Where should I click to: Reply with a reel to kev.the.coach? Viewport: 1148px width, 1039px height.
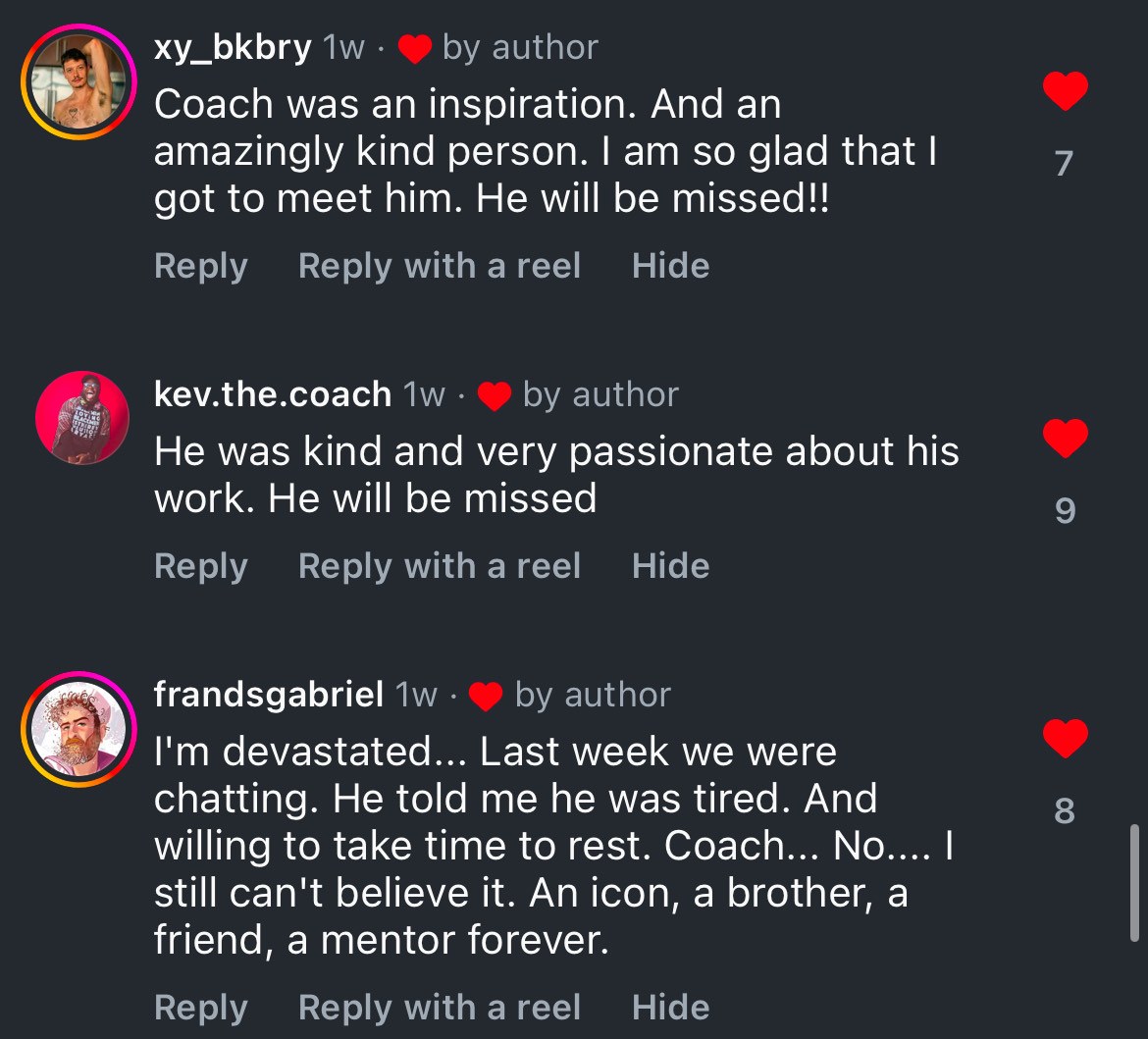click(440, 567)
